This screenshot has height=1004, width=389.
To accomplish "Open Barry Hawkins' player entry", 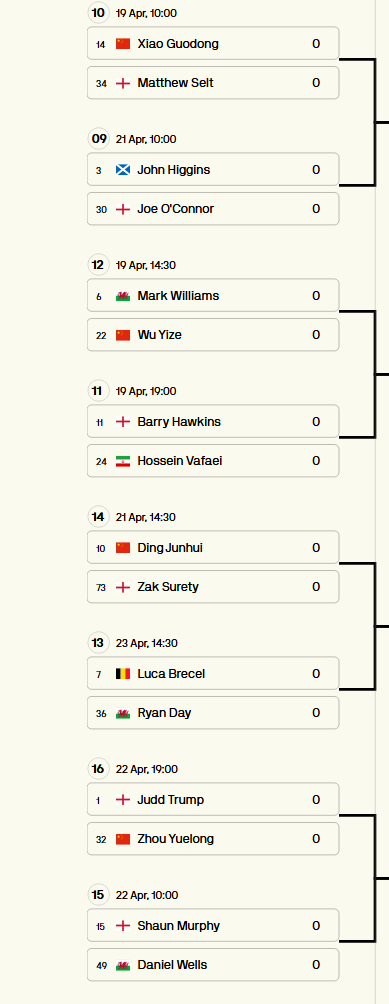I will point(213,421).
